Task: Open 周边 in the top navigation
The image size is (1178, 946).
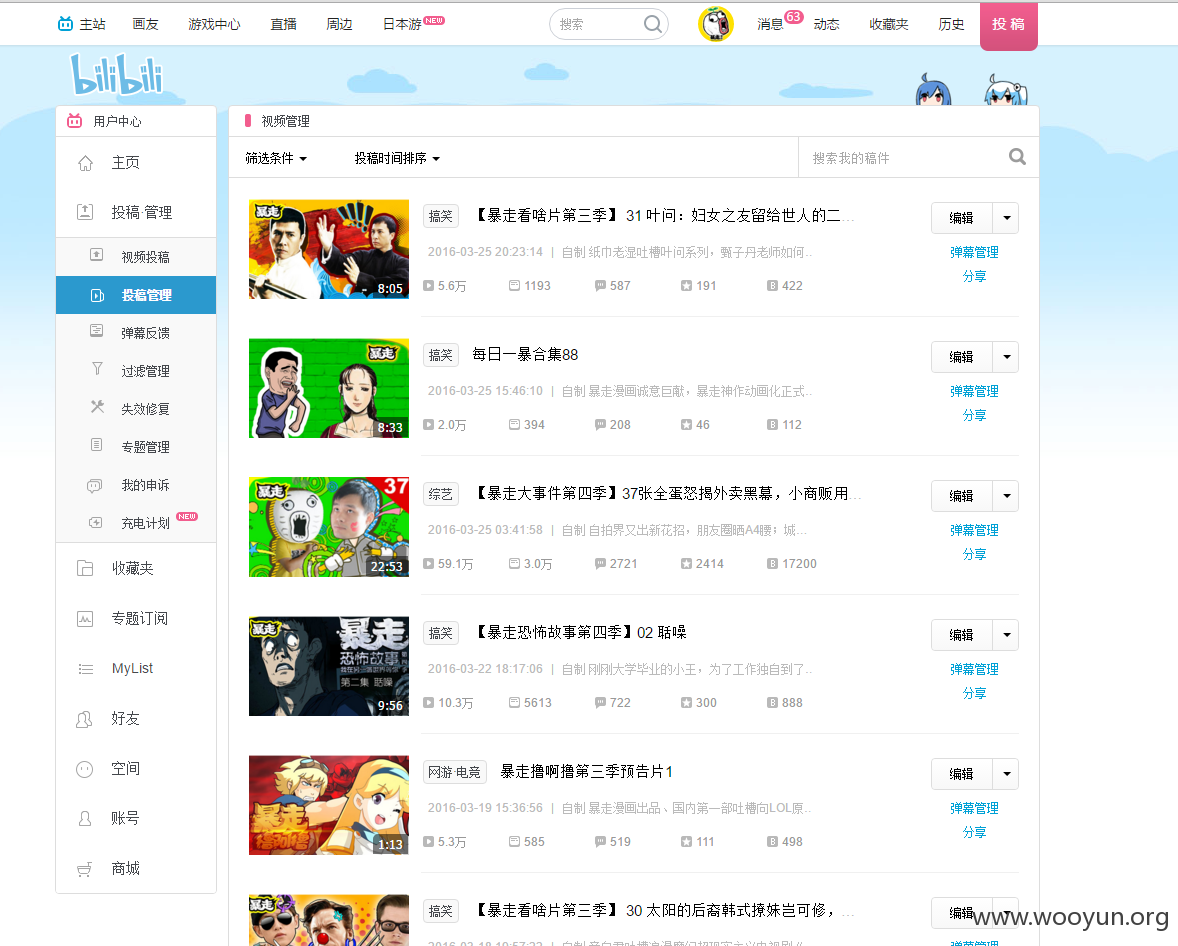Action: [x=339, y=24]
